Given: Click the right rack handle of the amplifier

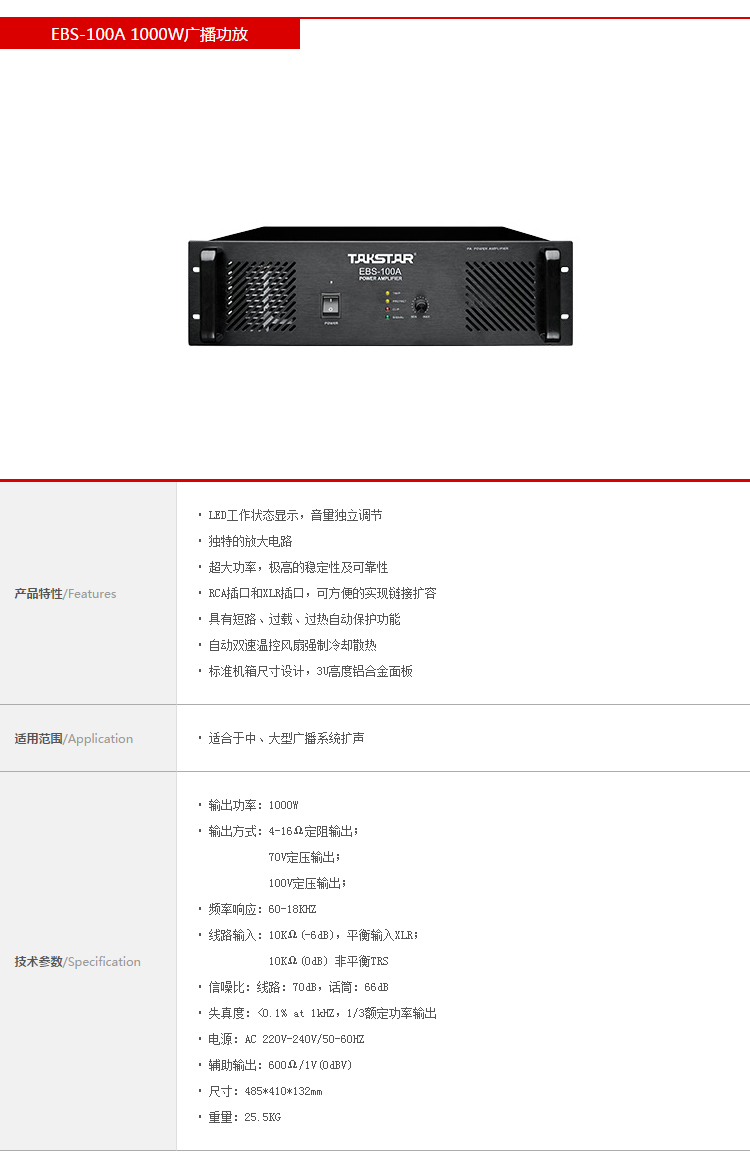Looking at the screenshot, I should pos(552,294).
